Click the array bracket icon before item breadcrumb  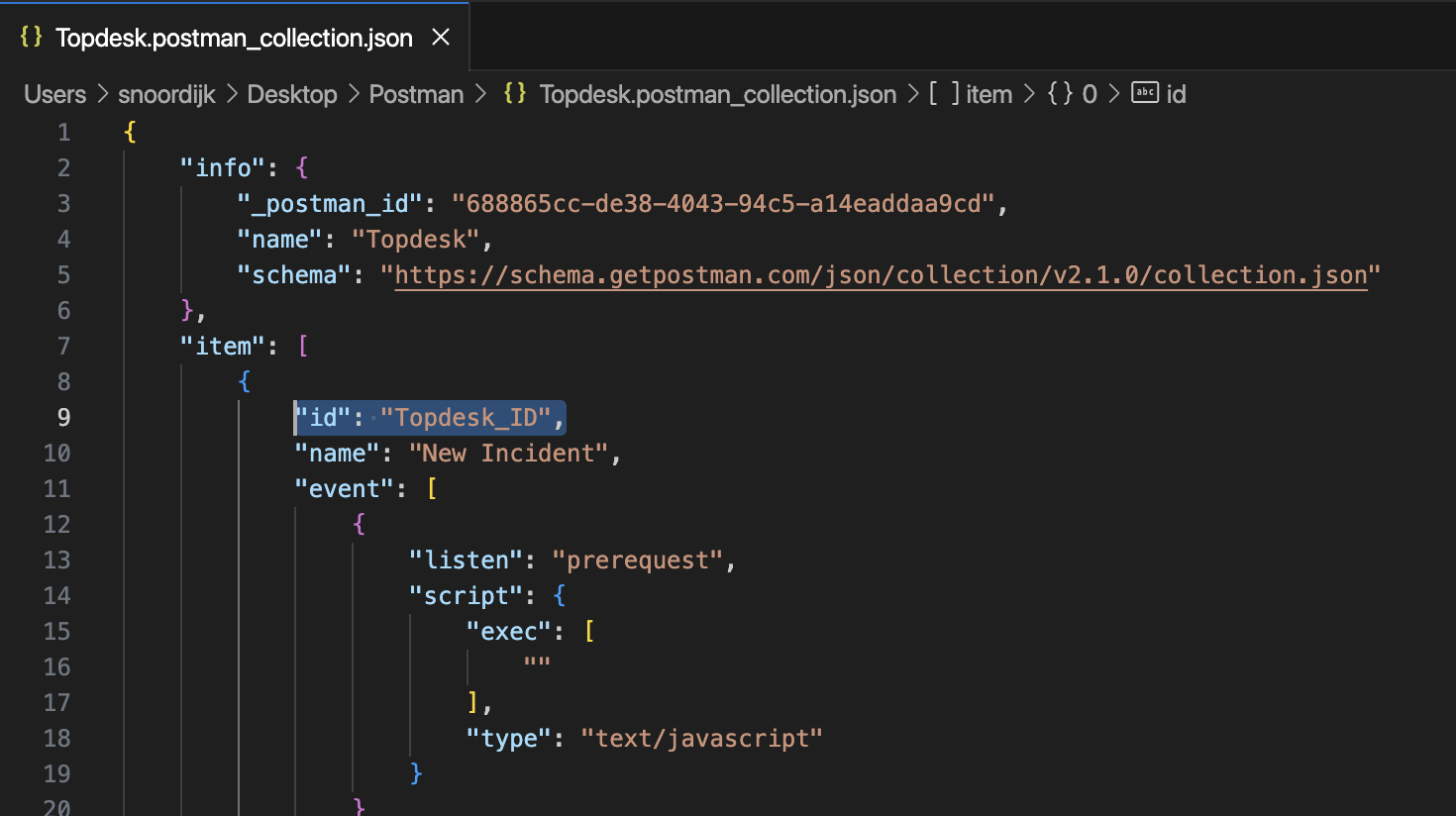pos(944,94)
